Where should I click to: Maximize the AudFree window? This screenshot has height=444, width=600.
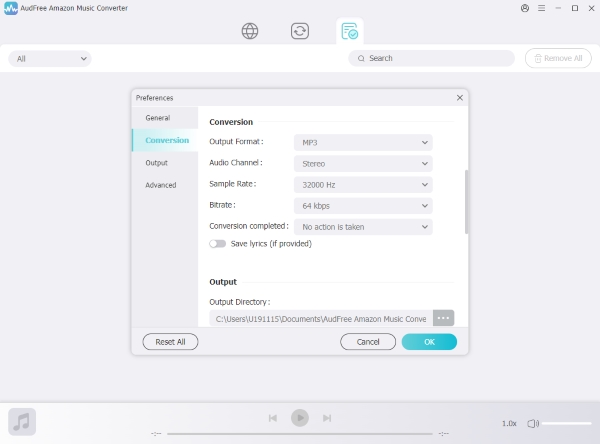(575, 8)
